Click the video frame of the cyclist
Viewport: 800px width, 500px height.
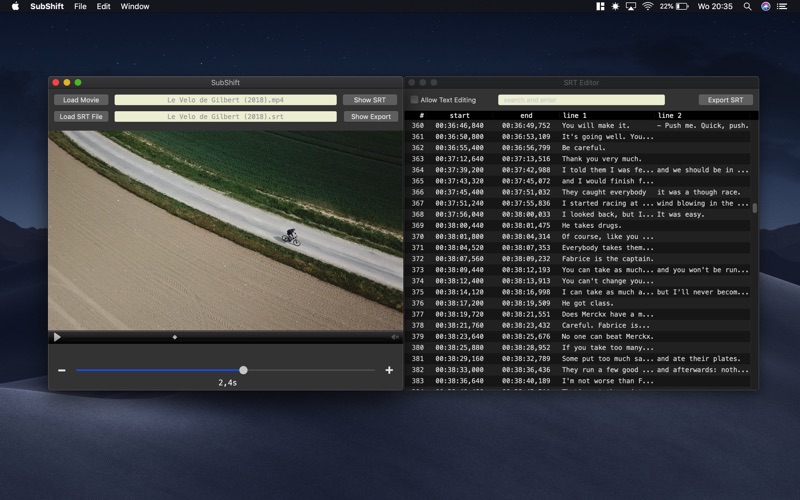[x=226, y=230]
